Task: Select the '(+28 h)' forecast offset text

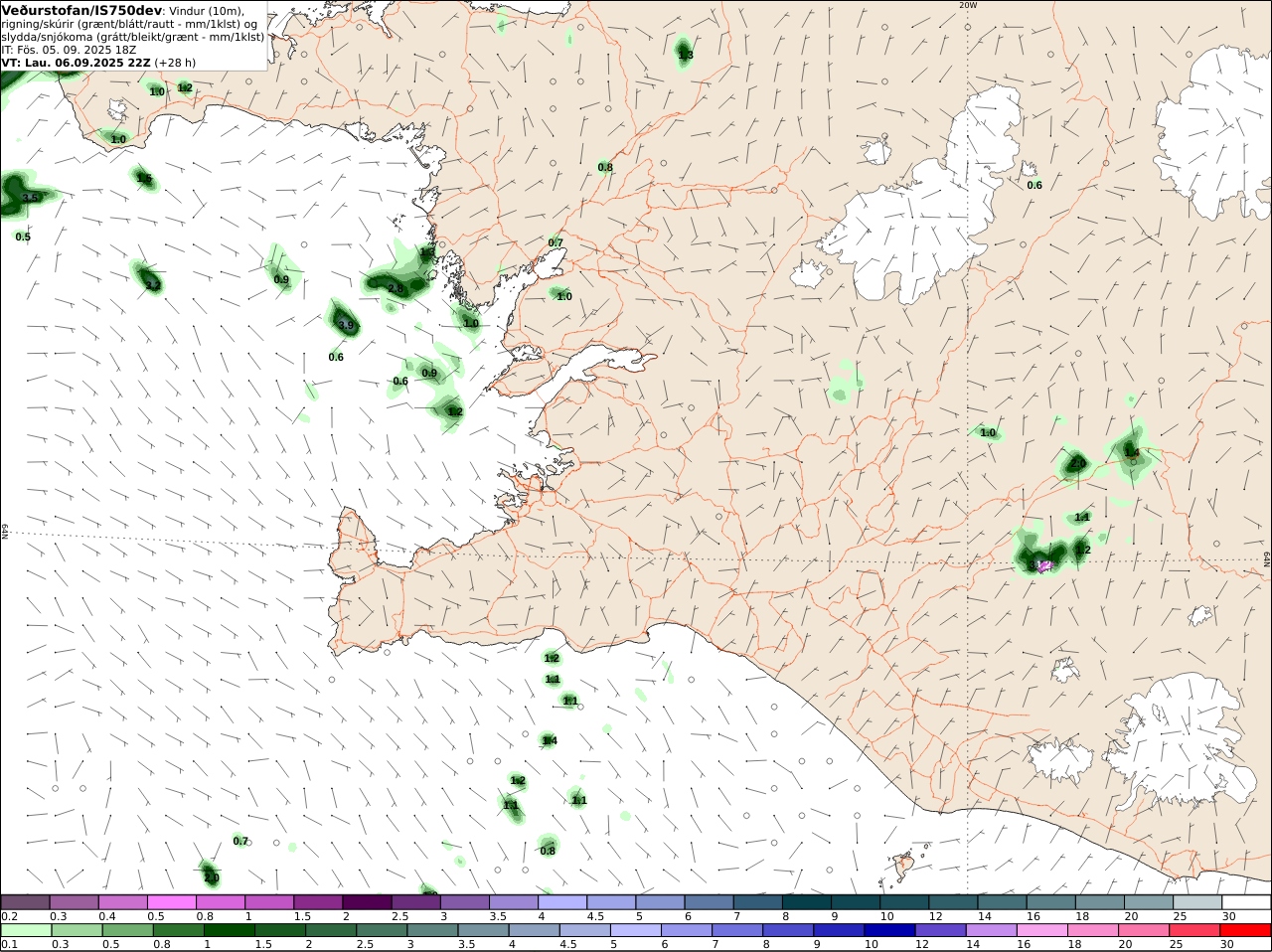Action: (x=176, y=62)
